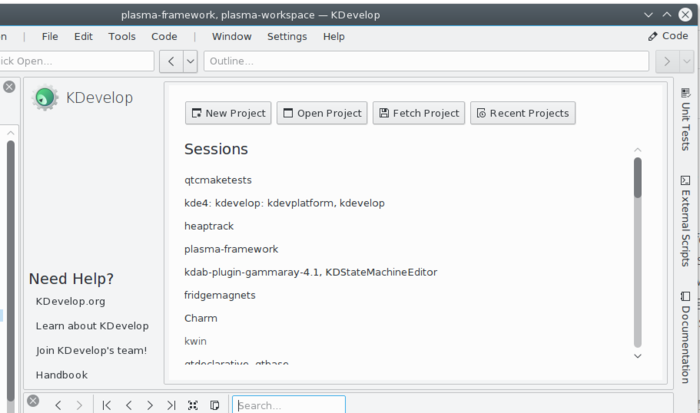Go forward using the toolbar forward arrow

[667, 61]
